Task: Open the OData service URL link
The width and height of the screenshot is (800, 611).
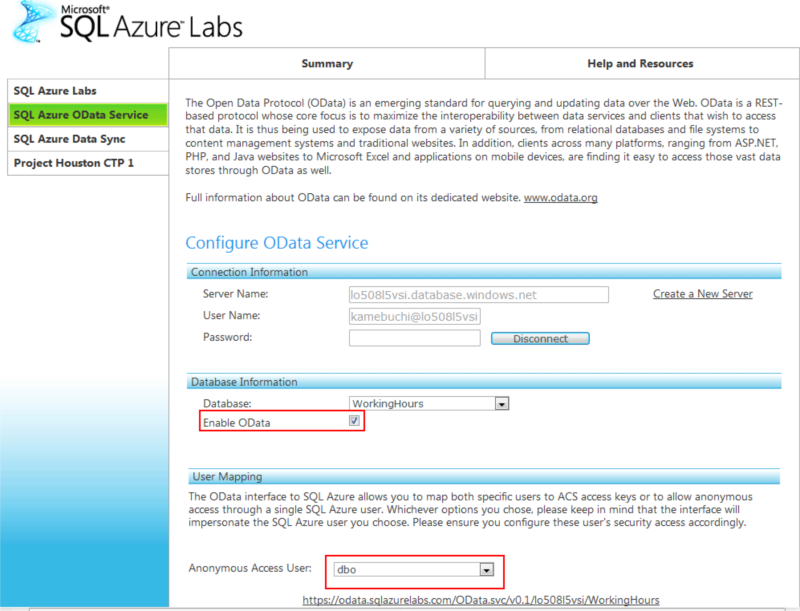Action: pyautogui.click(x=481, y=600)
